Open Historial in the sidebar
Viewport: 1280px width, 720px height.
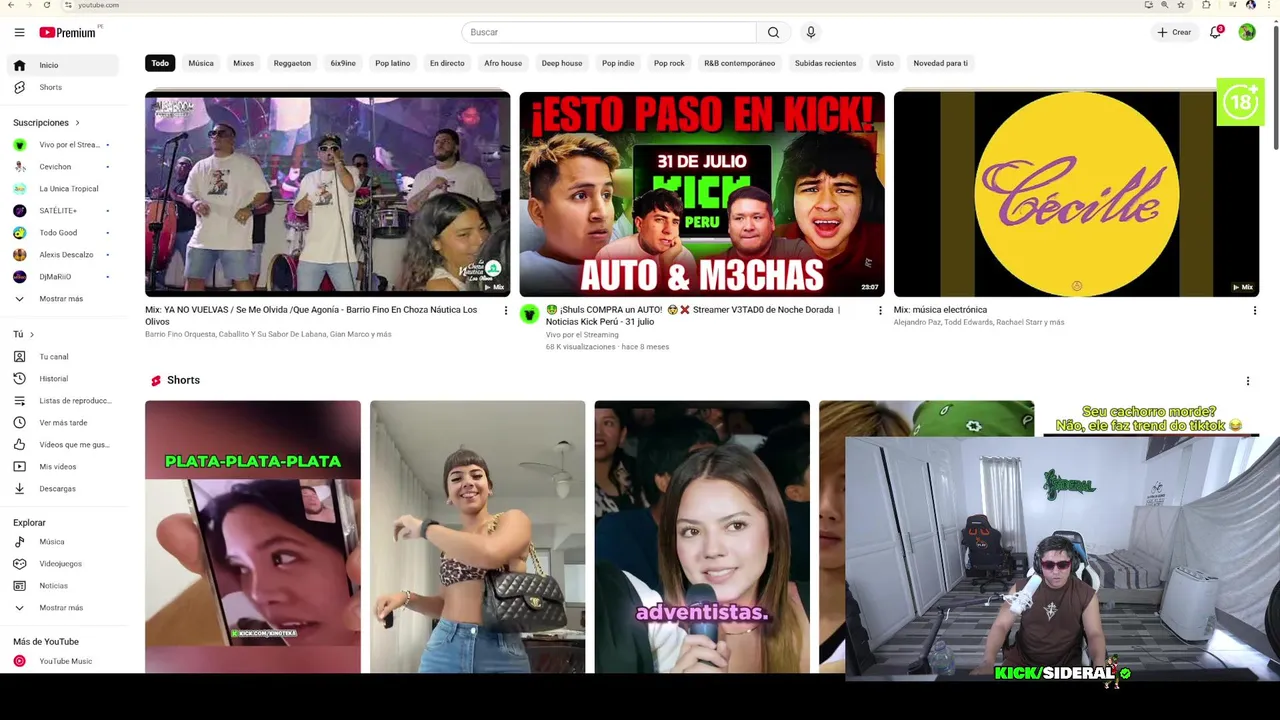coord(62,378)
